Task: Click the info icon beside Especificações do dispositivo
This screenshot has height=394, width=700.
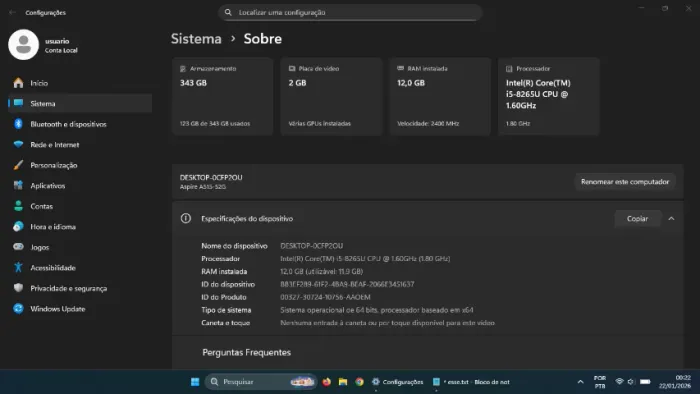Action: click(x=186, y=219)
